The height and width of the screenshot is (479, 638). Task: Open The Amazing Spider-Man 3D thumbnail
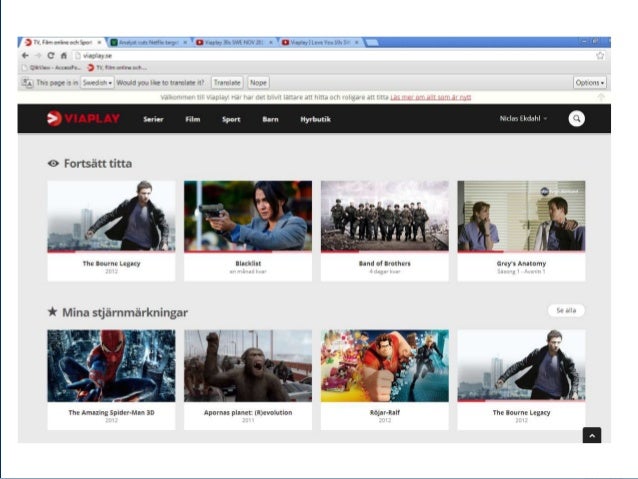click(111, 365)
